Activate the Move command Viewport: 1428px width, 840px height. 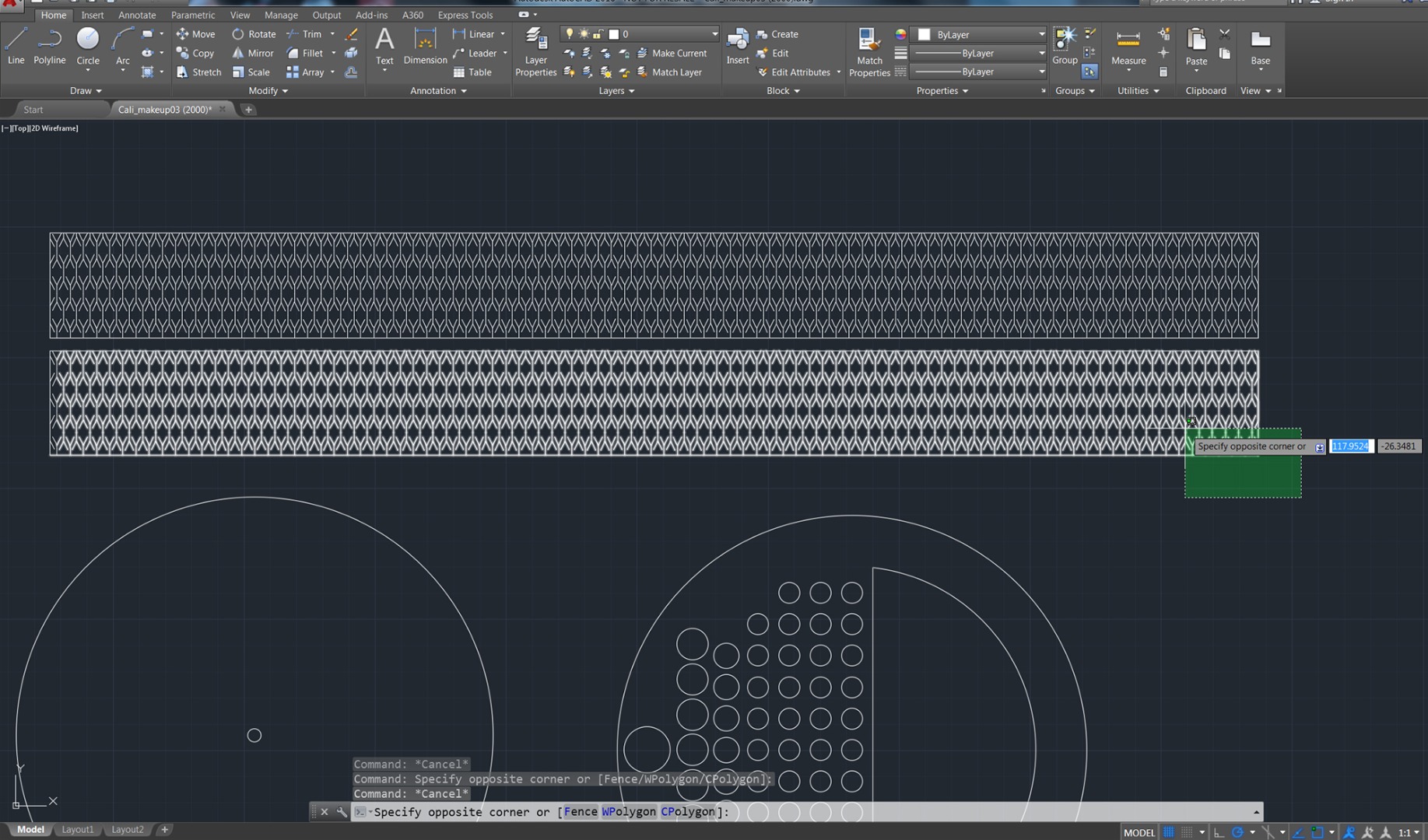[x=195, y=34]
